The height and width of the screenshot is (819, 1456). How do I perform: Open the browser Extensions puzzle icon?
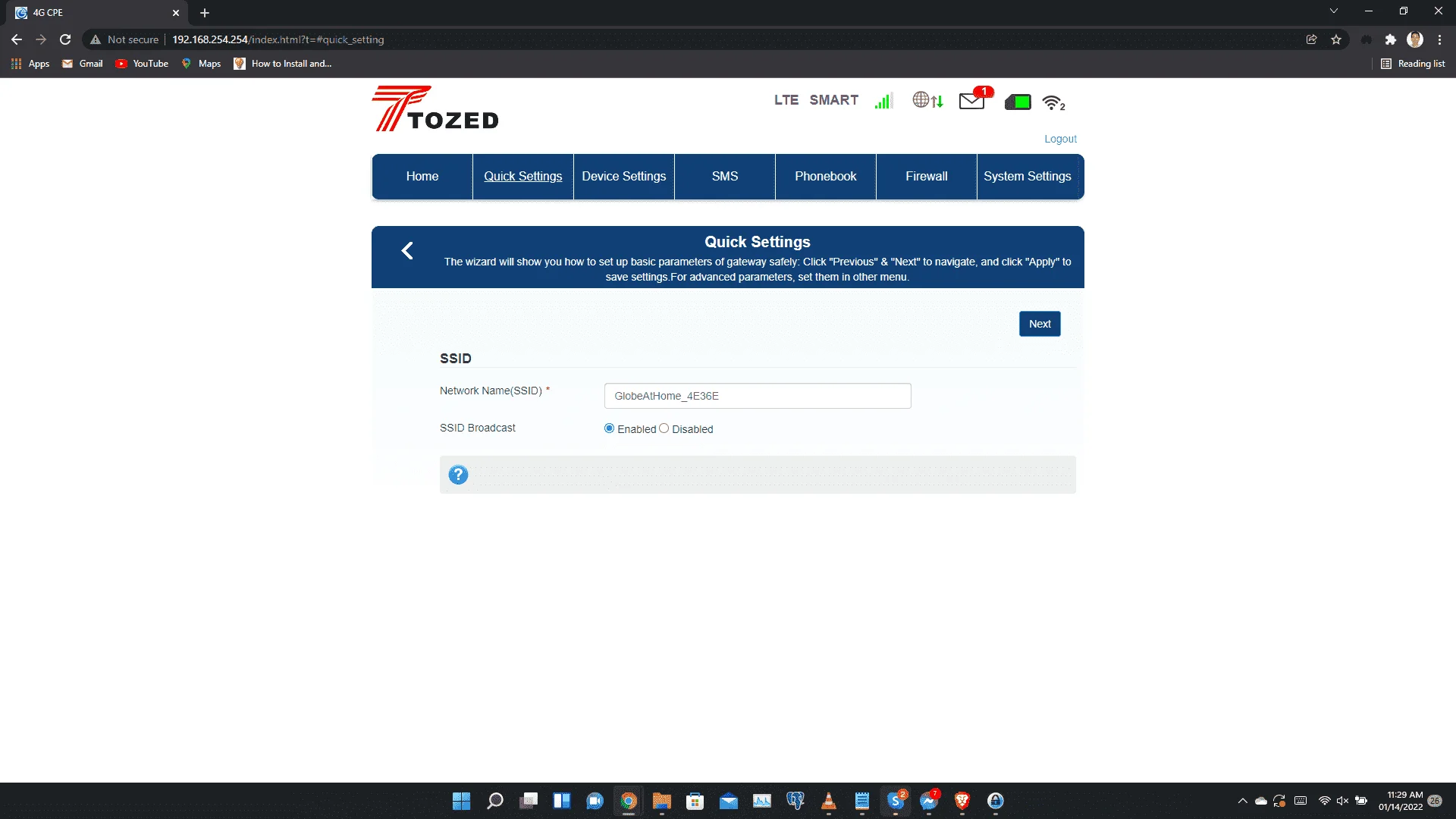(1390, 39)
